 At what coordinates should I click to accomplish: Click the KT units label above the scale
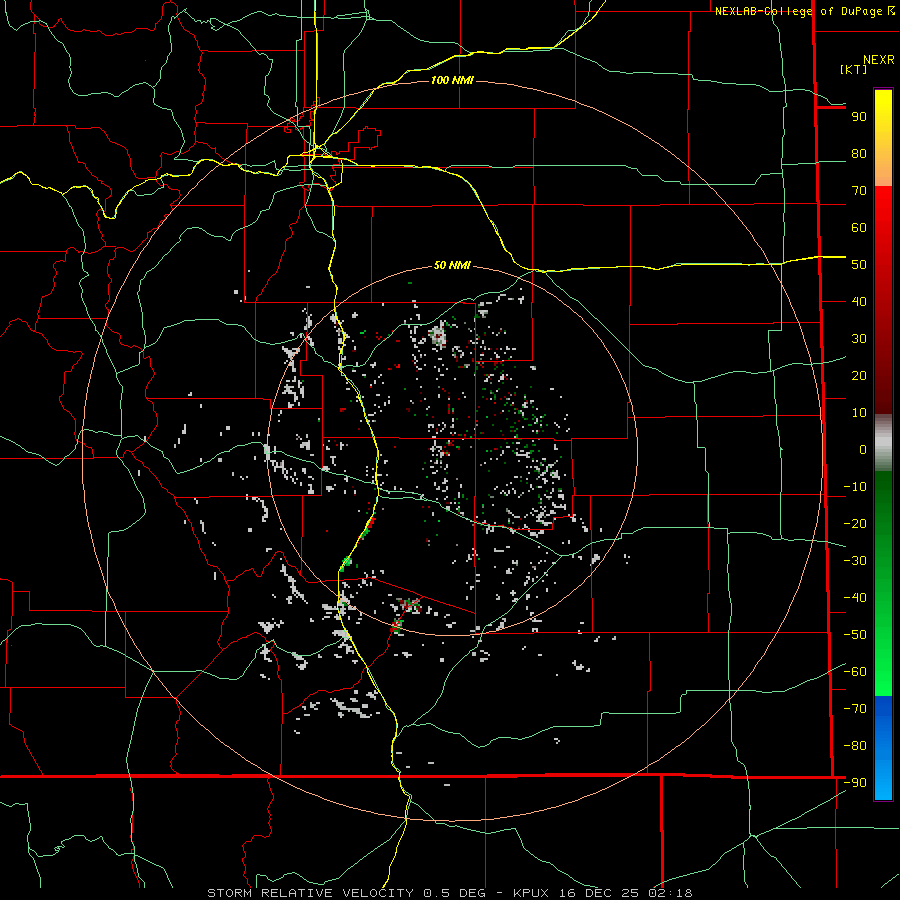[854, 69]
